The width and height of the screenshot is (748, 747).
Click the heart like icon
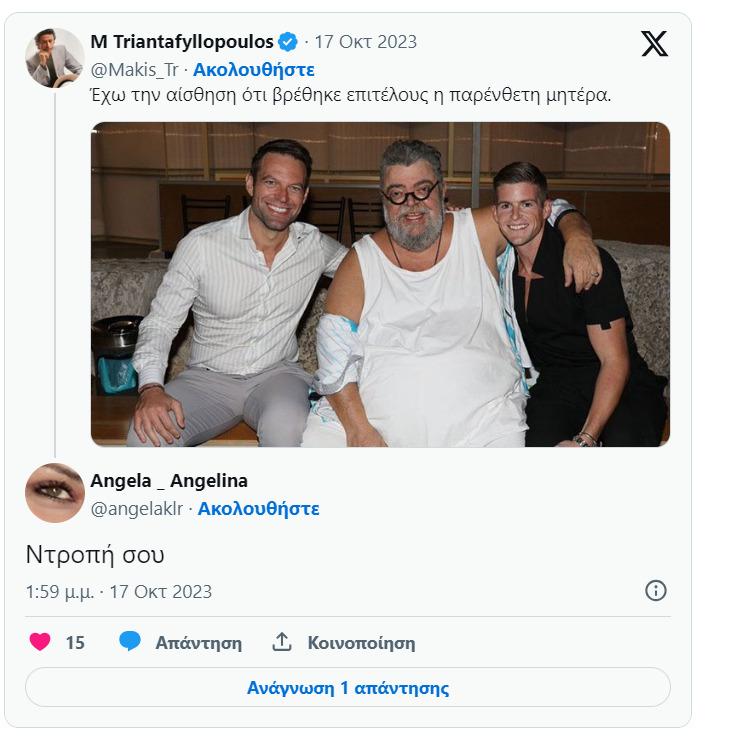click(40, 642)
